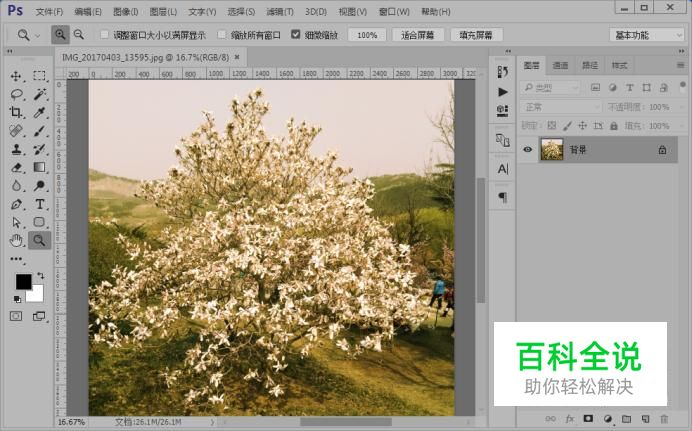Uncheck the 细微缩放 checkbox
This screenshot has height=431, width=692.
click(295, 34)
